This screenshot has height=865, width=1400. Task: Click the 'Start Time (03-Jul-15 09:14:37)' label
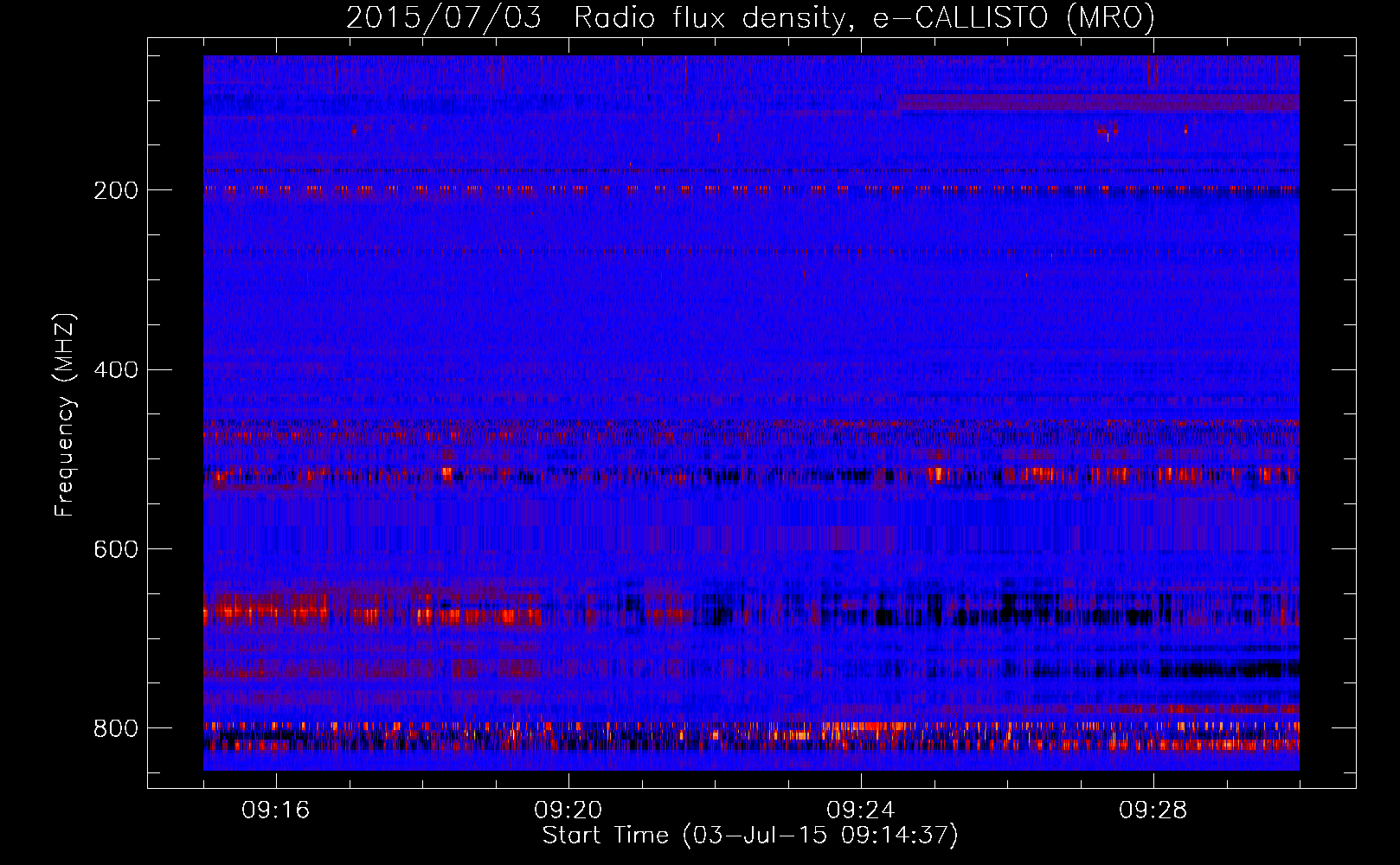[x=750, y=836]
